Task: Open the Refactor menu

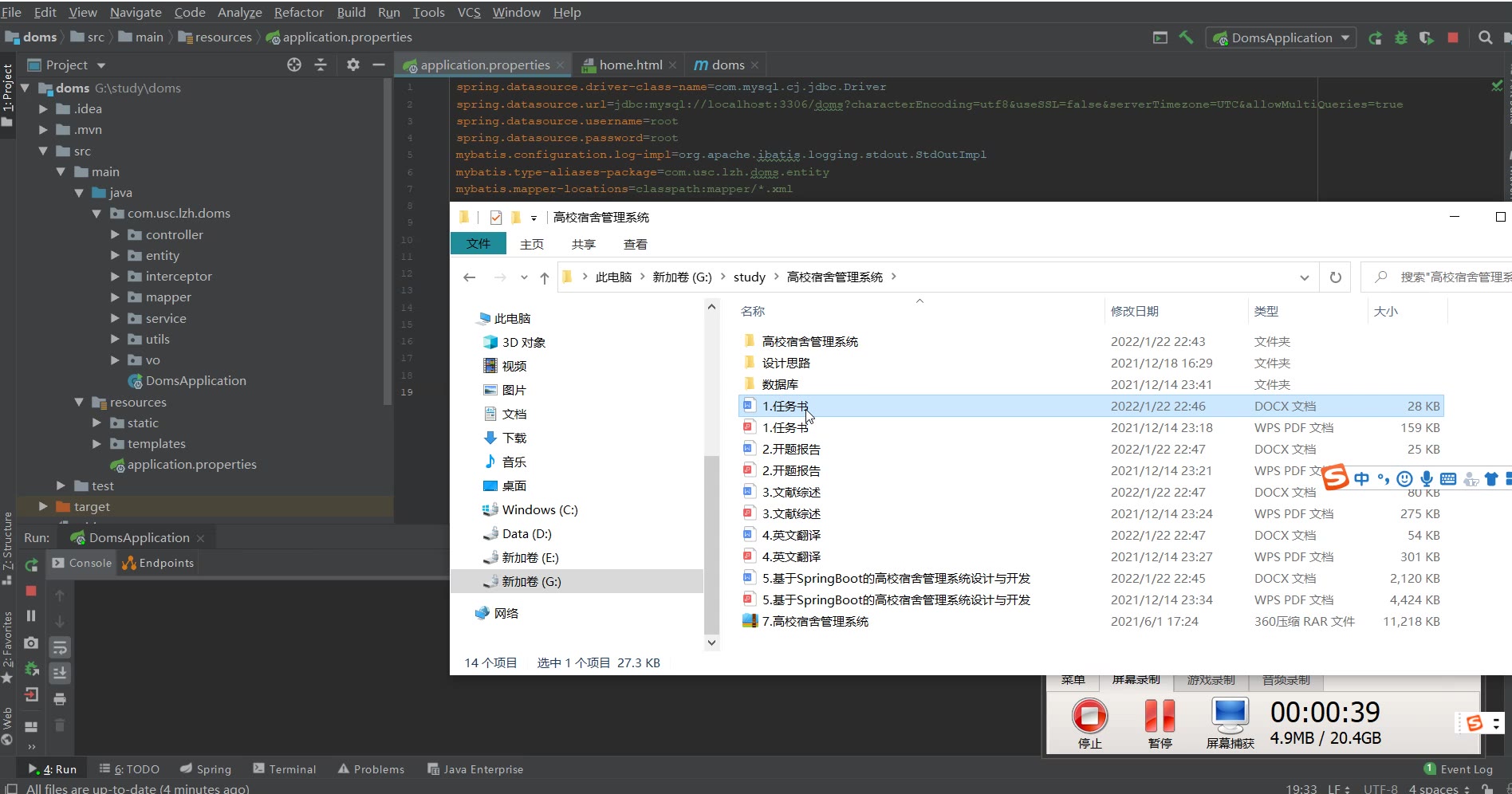Action: click(x=299, y=13)
